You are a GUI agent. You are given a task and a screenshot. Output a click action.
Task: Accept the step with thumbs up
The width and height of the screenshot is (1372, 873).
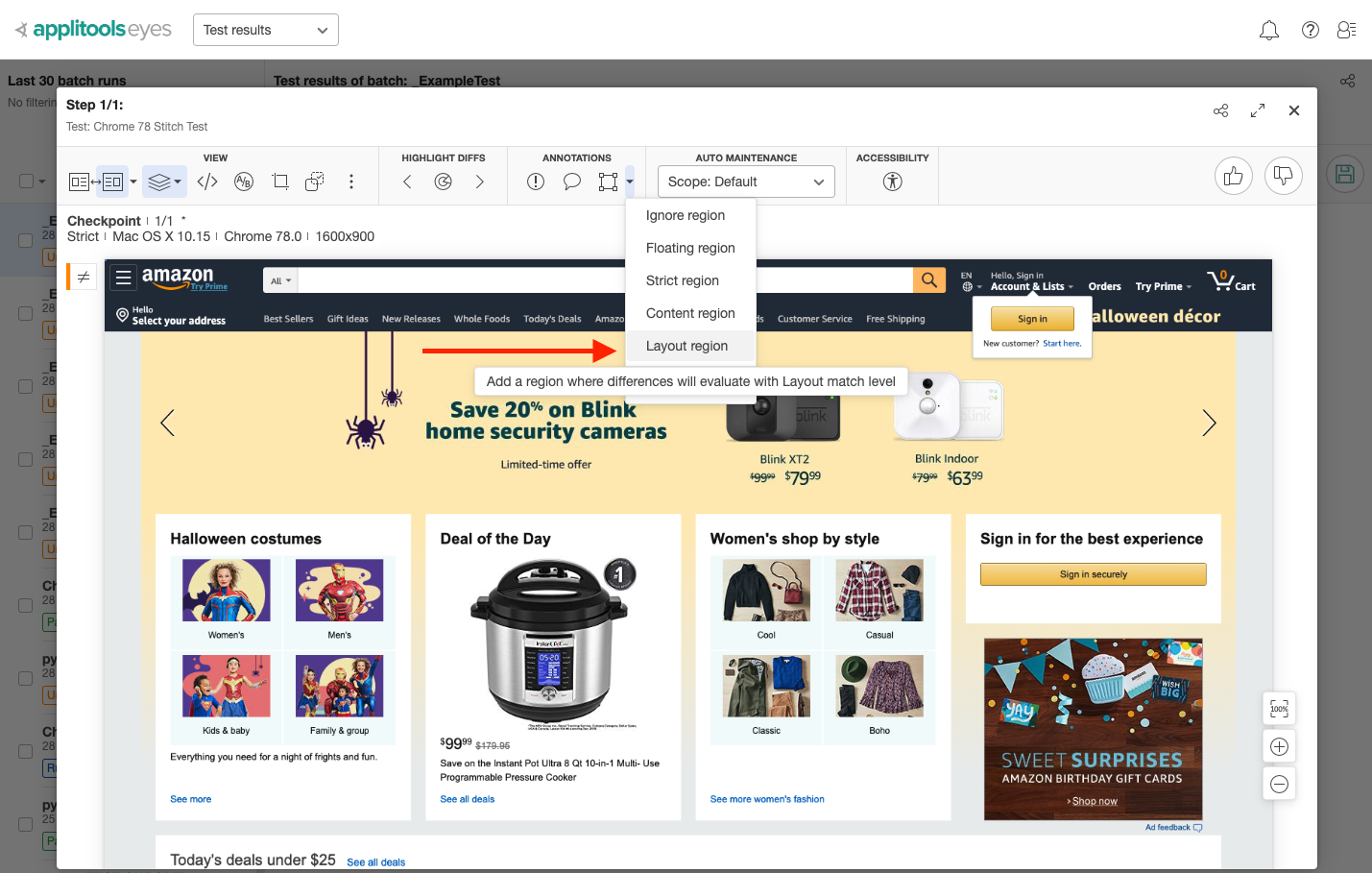pos(1234,176)
